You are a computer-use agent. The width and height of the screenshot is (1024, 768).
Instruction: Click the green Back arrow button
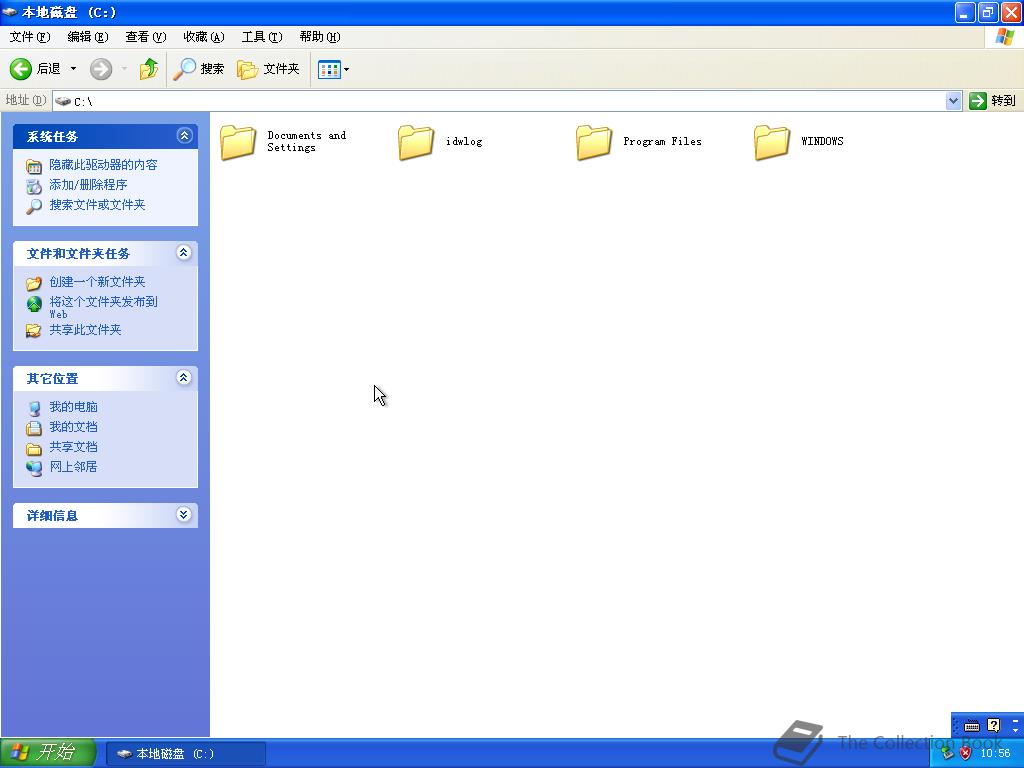pos(21,69)
